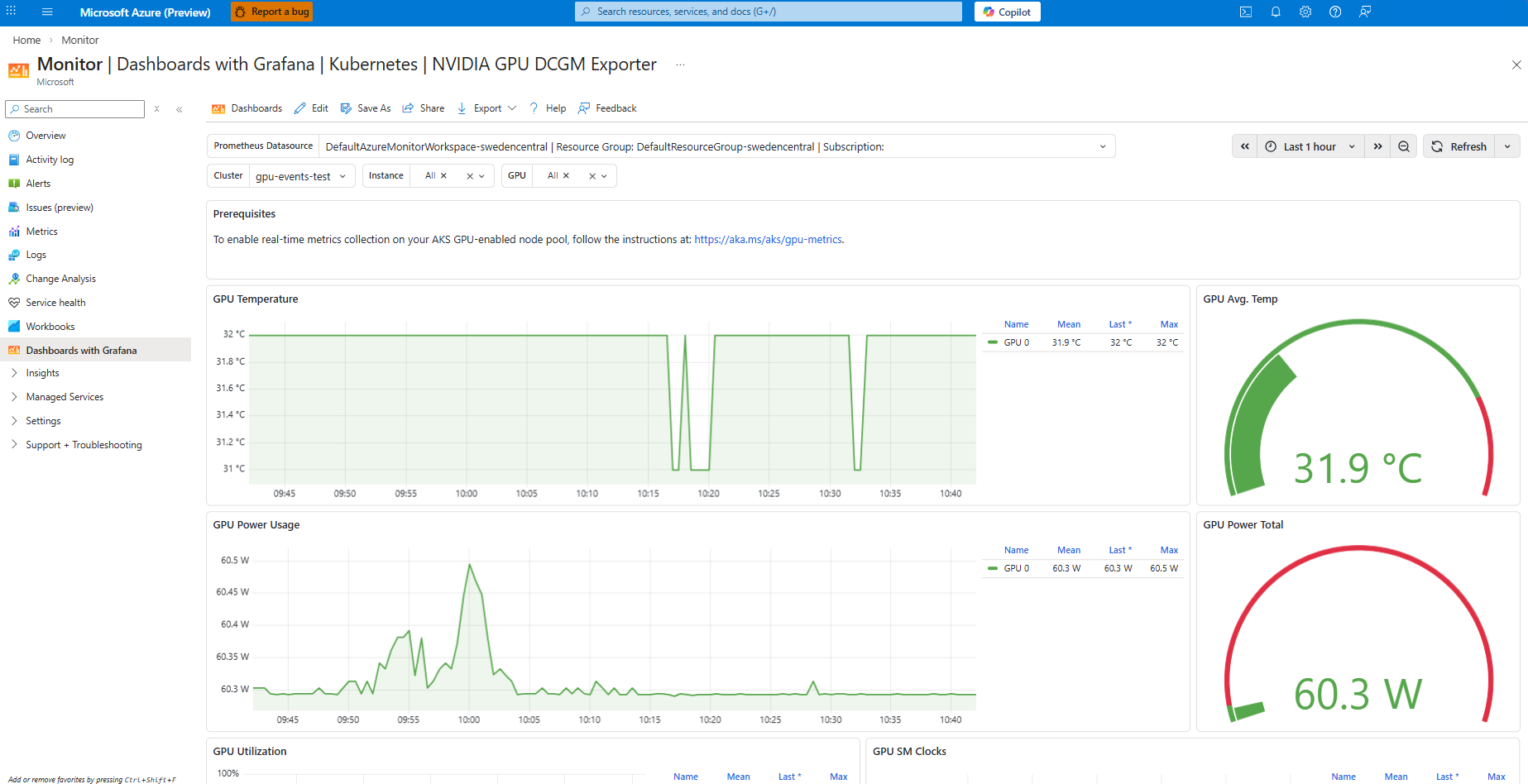Remove the All tag from GPU filter
Image resolution: width=1528 pixels, height=784 pixels.
click(x=566, y=175)
